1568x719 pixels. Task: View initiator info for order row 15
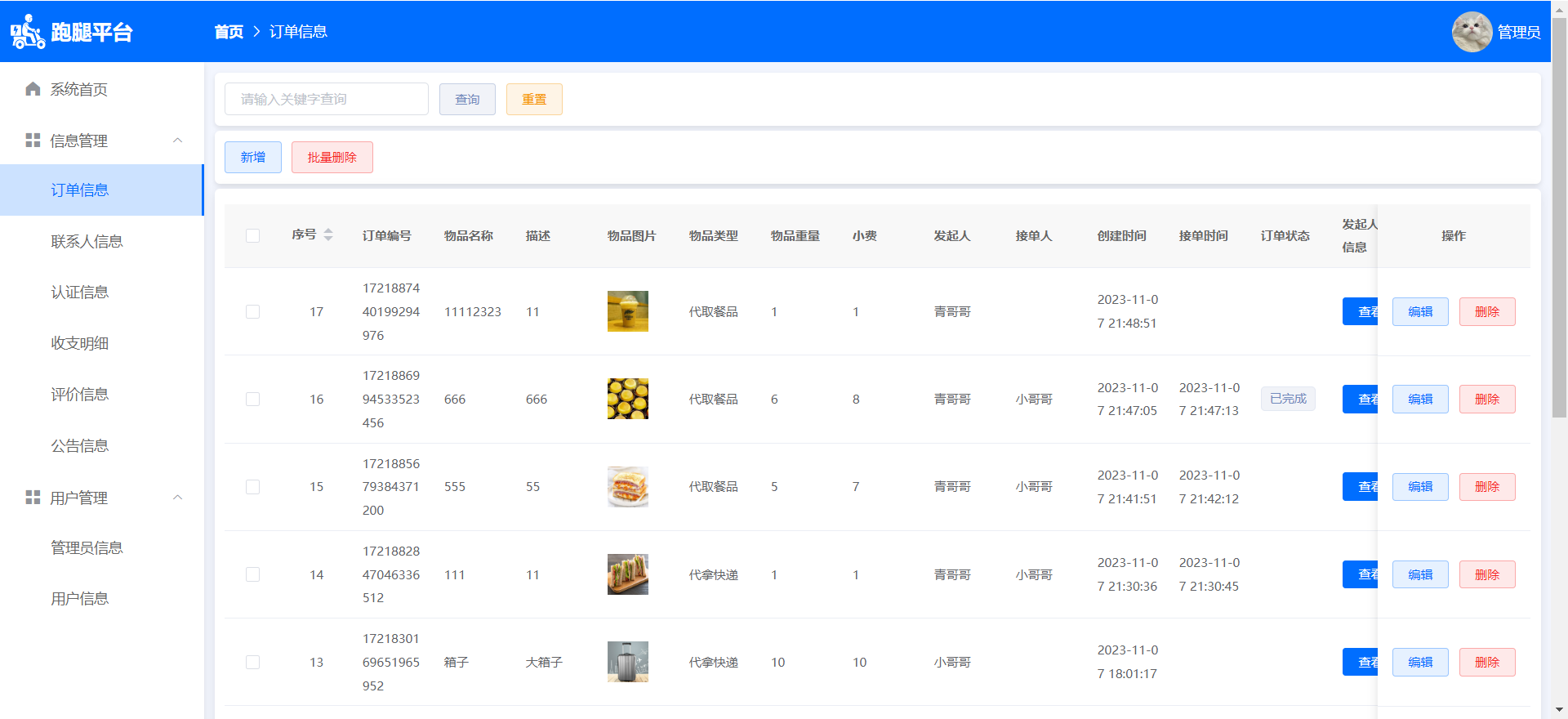coord(1361,487)
